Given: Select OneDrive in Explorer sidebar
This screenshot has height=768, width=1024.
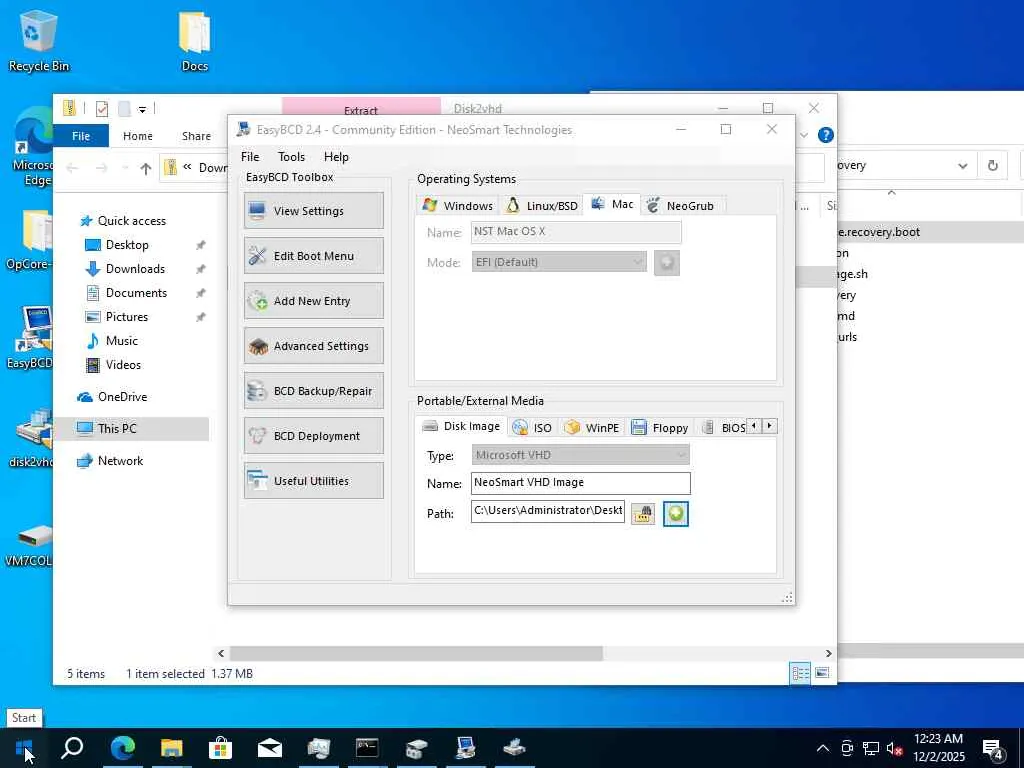Looking at the screenshot, I should pos(122,397).
